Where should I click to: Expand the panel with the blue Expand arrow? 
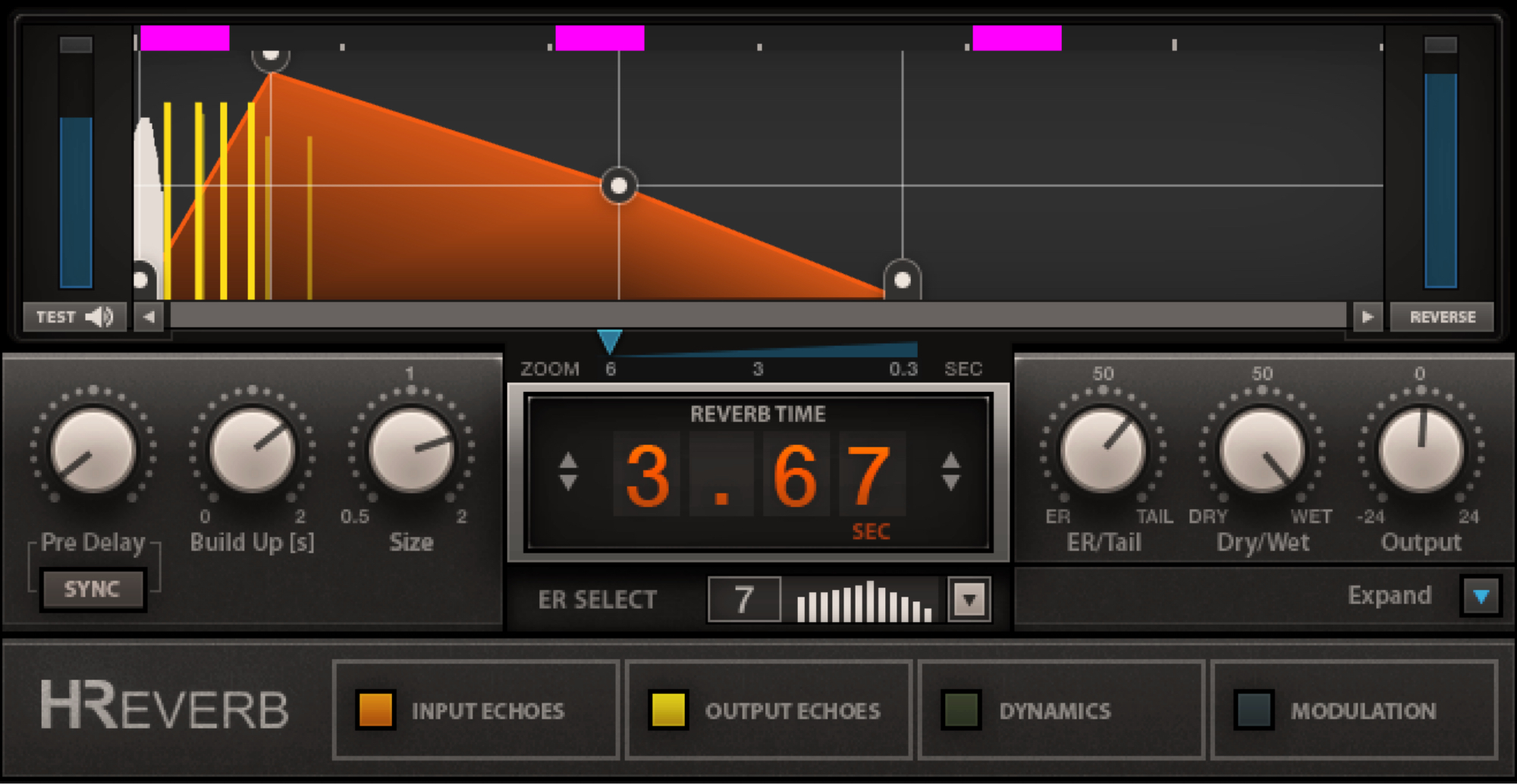pyautogui.click(x=1481, y=596)
